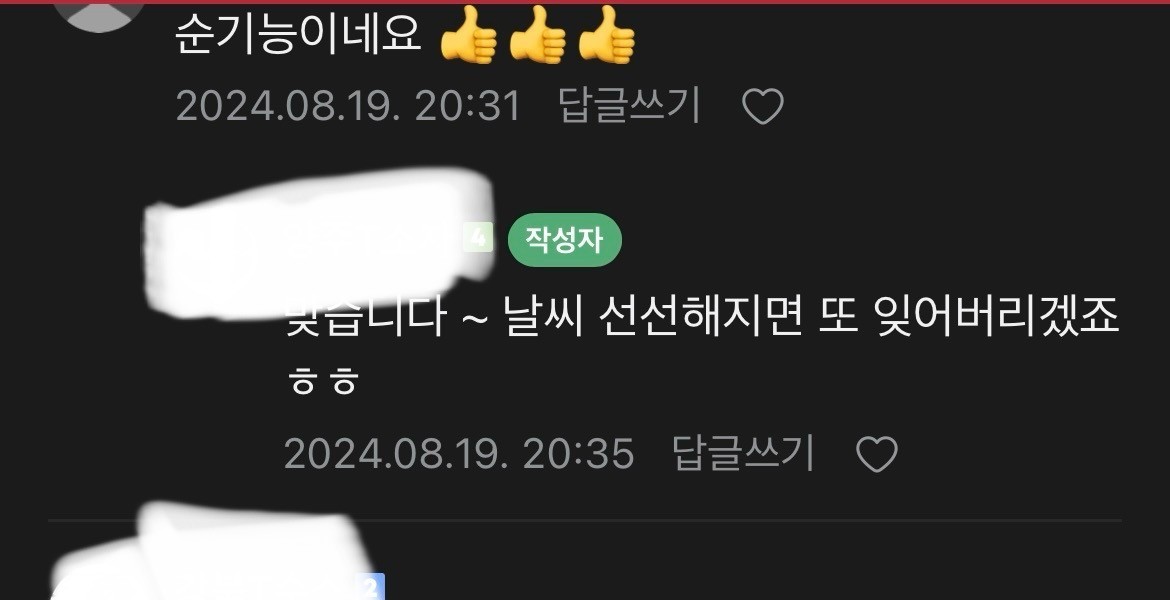Tap the heart on the 20:35 reply

click(876, 454)
